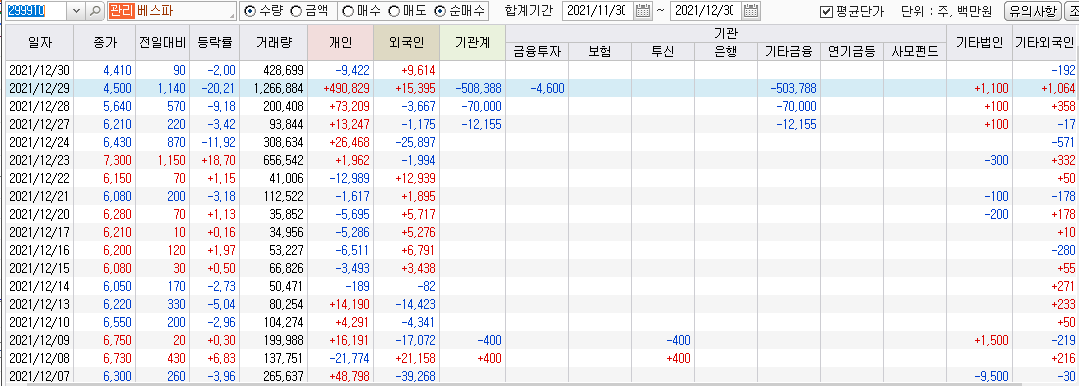Toggle the 평균단가 checkbox

coord(826,12)
